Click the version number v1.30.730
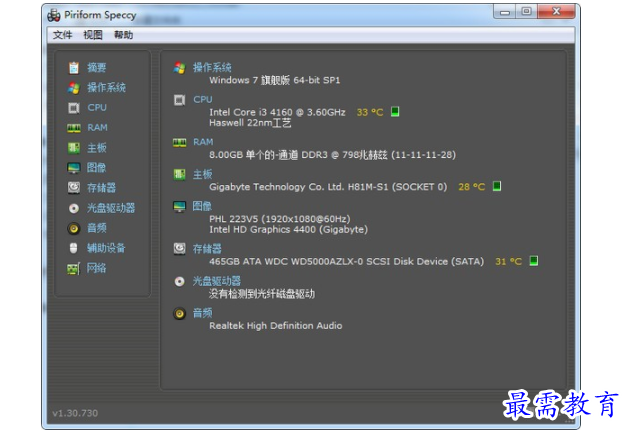 pyautogui.click(x=75, y=413)
